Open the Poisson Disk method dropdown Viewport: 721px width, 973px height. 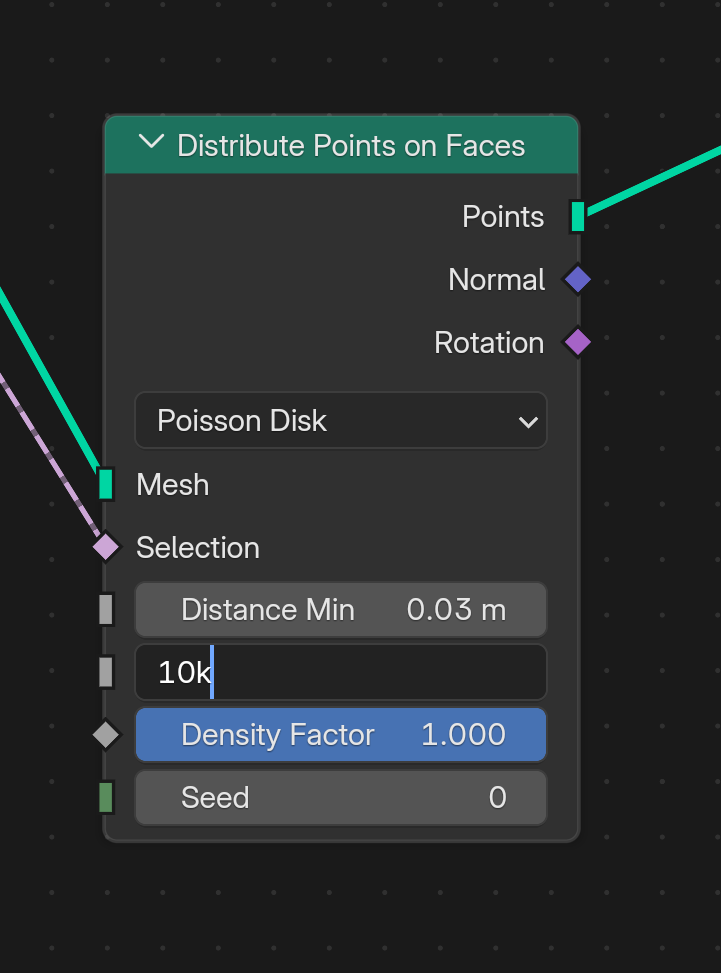pyautogui.click(x=341, y=420)
